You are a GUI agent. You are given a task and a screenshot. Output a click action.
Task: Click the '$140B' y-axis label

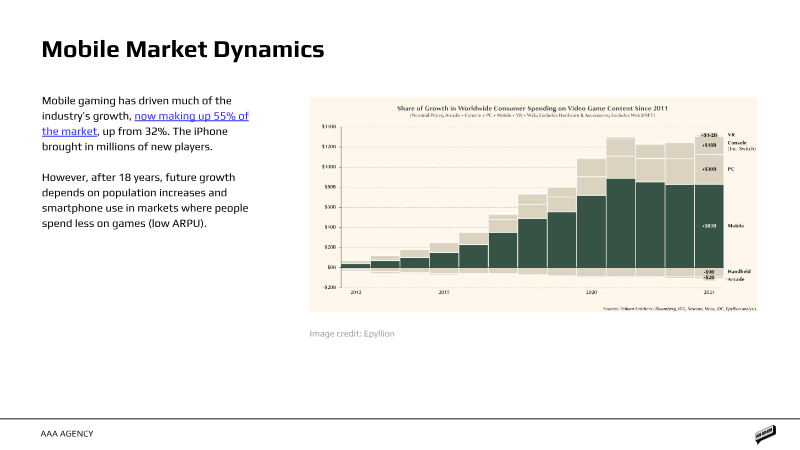329,127
